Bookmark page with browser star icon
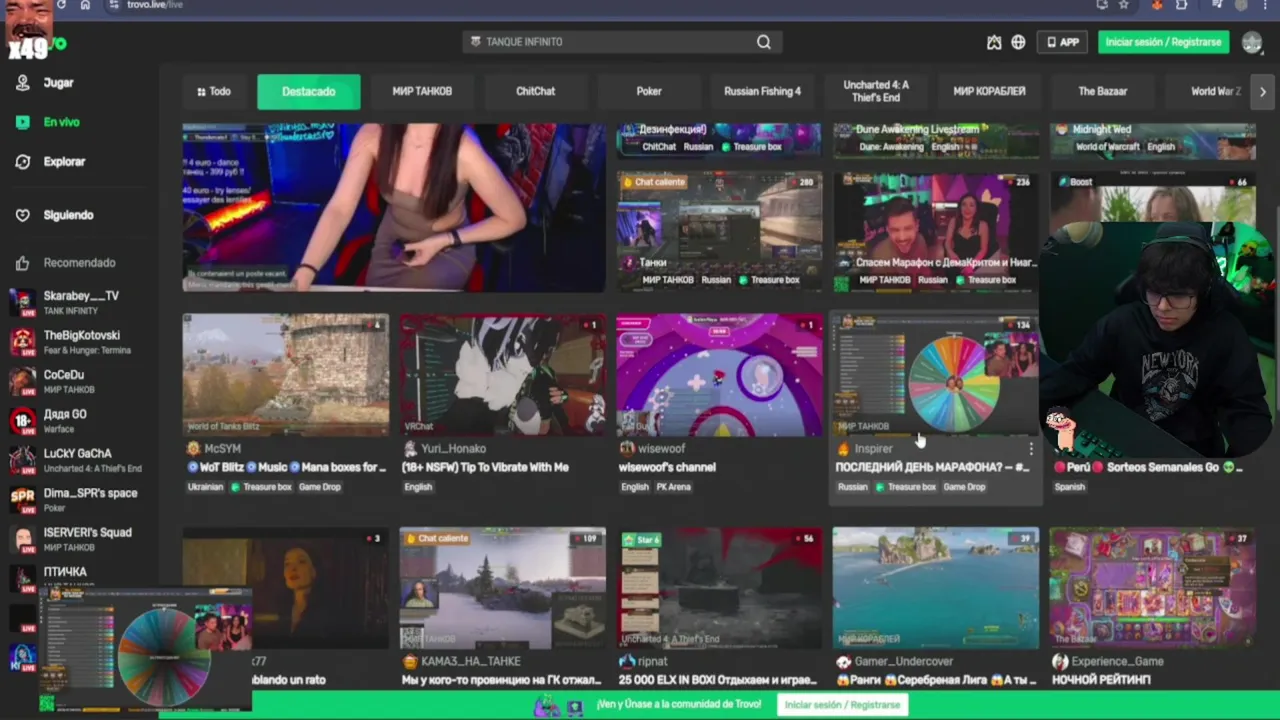The width and height of the screenshot is (1280, 720). click(x=1124, y=5)
